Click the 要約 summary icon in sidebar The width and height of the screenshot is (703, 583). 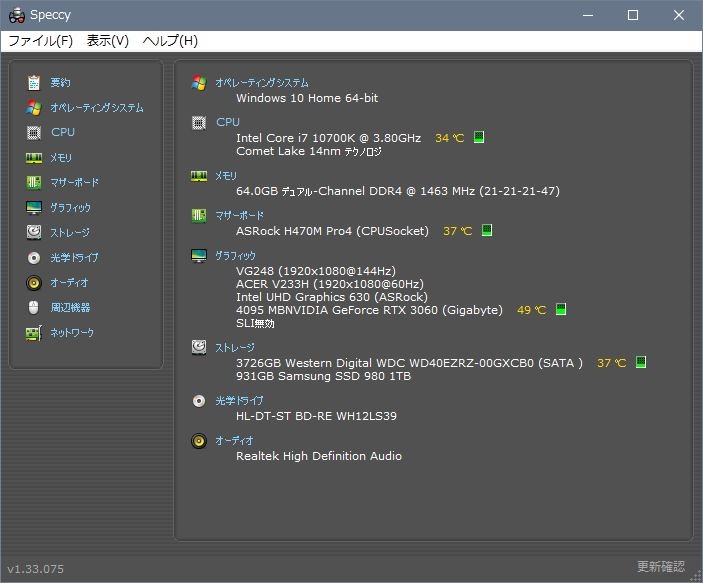click(34, 83)
